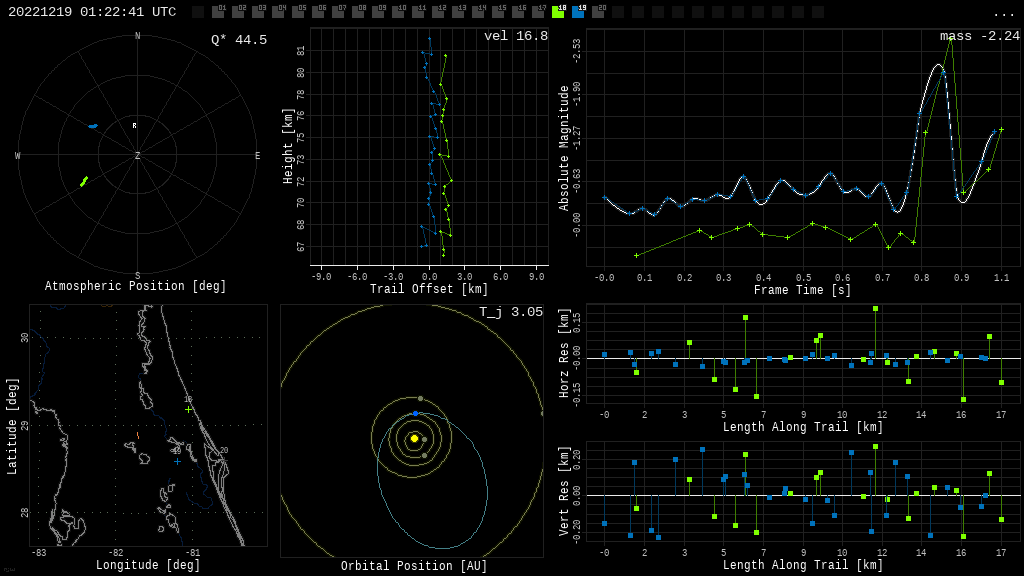1024x576 pixels.
Task: Open the three-dot overflow menu
Action: click(1003, 13)
